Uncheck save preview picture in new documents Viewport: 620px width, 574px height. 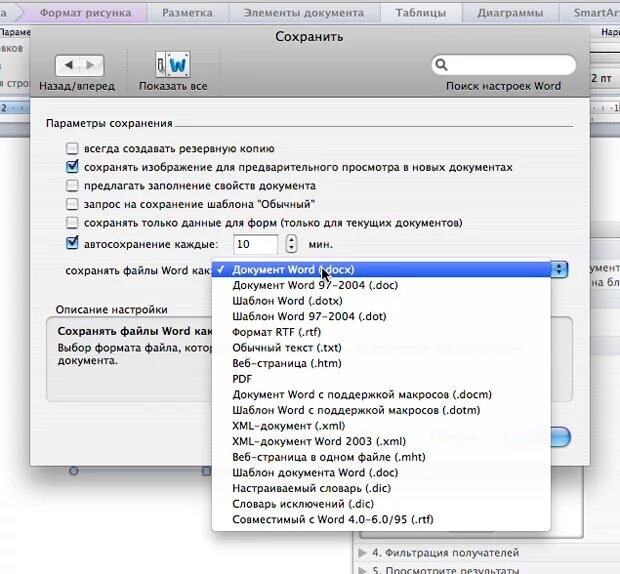[72, 167]
